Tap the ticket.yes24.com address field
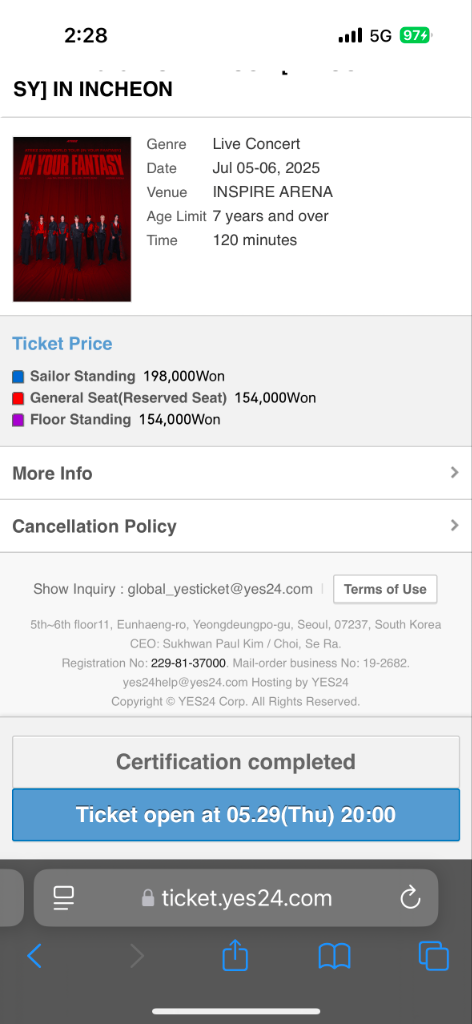Screen dimensions: 472x1024 tap(236, 898)
